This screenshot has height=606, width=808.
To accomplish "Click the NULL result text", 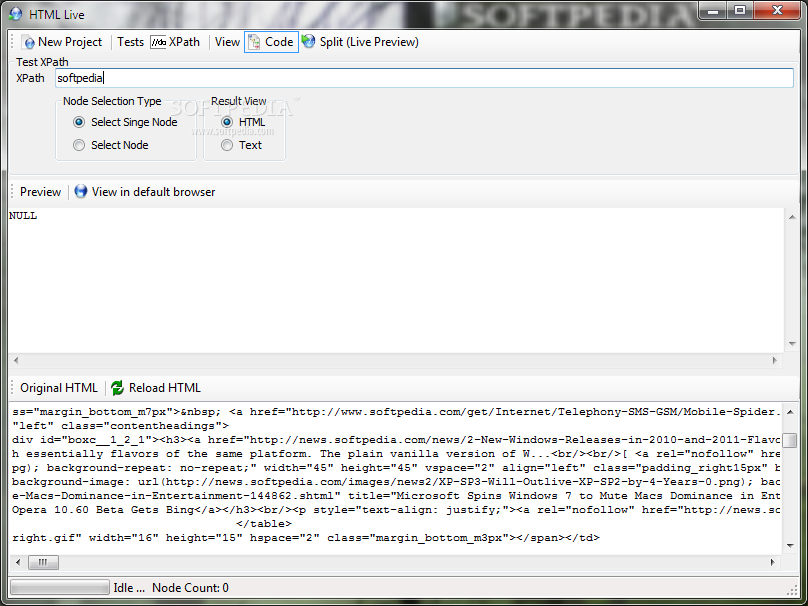I will pos(23,215).
